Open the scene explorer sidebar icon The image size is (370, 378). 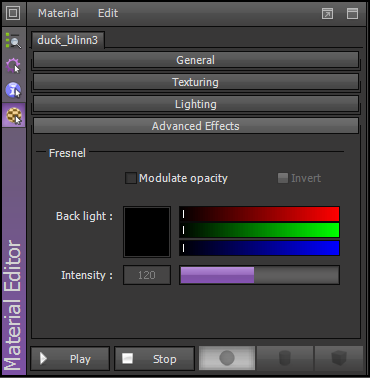coord(13,41)
